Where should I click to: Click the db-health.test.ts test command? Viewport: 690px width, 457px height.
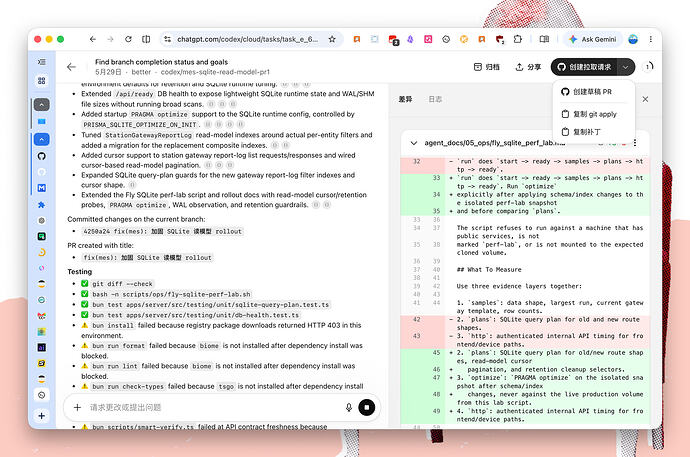pos(196,315)
